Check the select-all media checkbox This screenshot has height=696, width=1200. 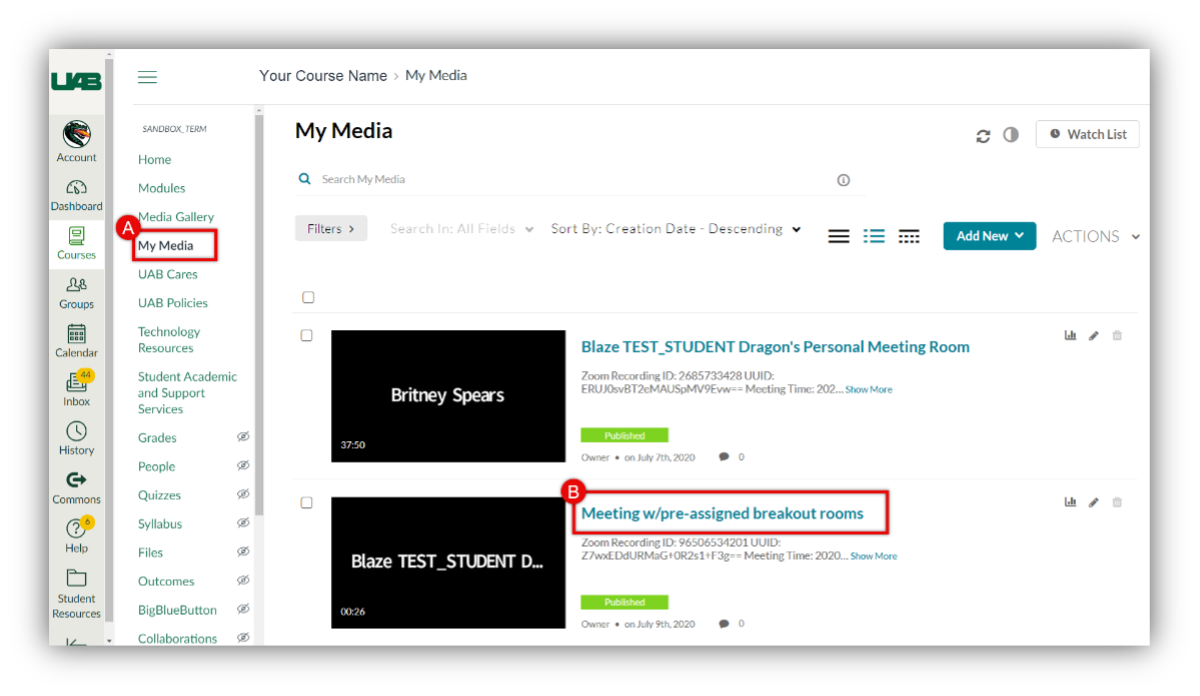[x=308, y=297]
